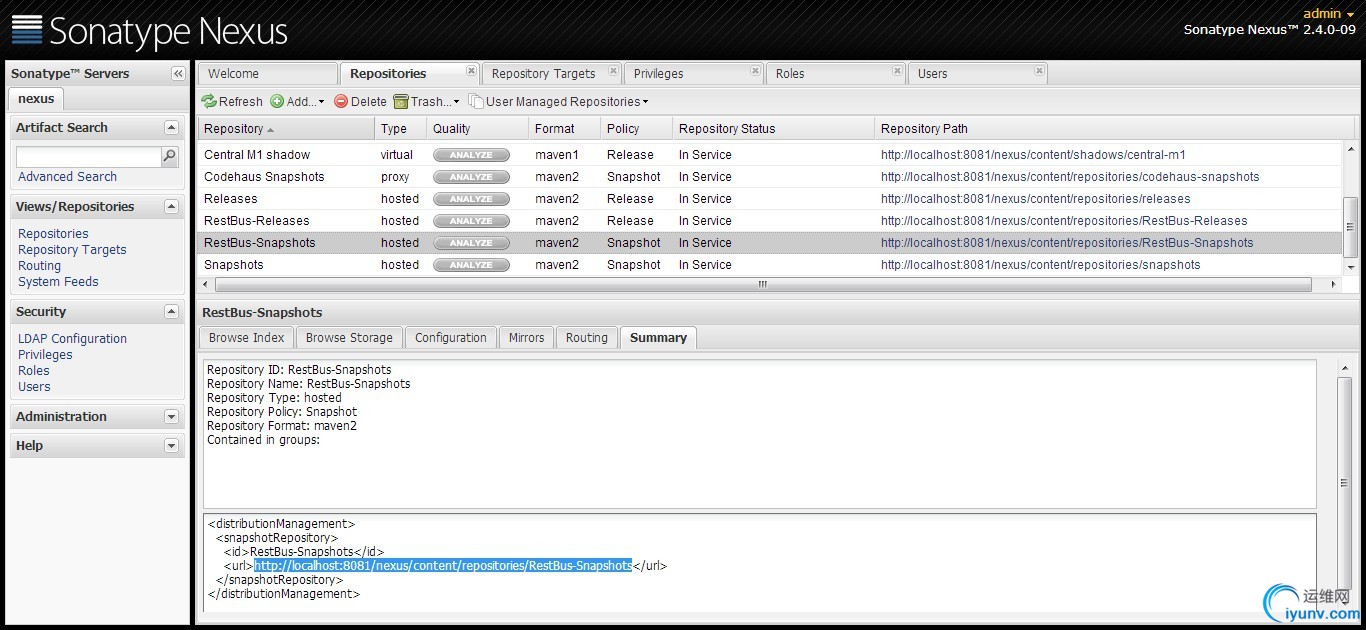Select the Summary tab
The image size is (1366, 630).
point(658,338)
